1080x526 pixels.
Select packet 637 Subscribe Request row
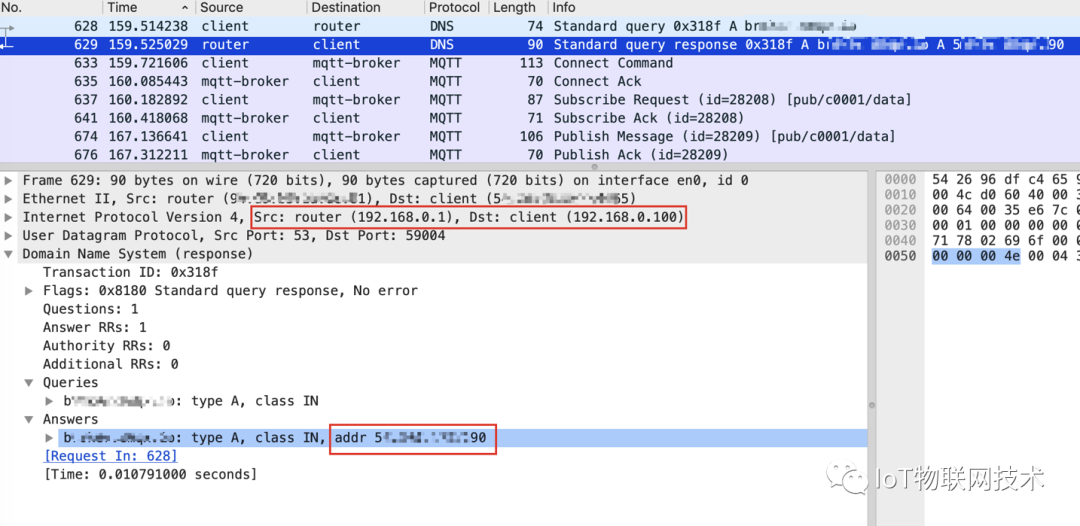click(500, 100)
